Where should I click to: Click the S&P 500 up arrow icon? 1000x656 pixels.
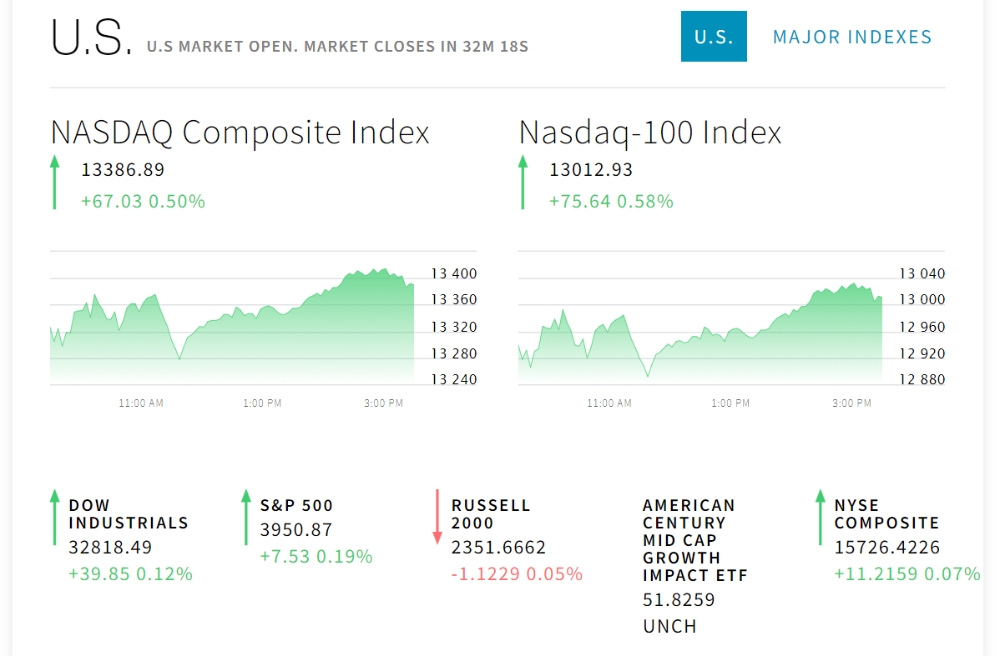(246, 517)
